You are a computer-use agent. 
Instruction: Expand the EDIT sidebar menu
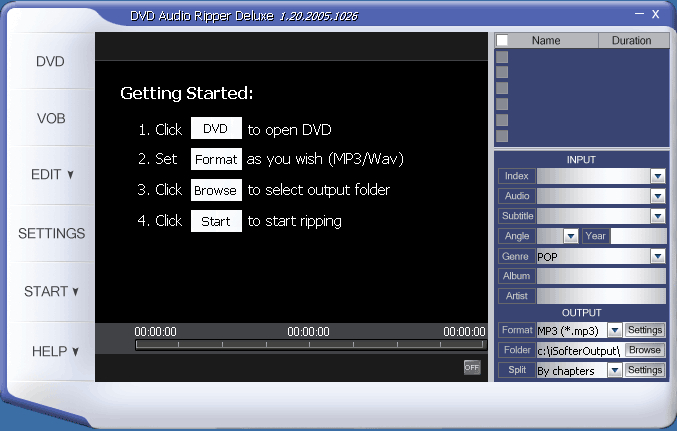(x=51, y=174)
